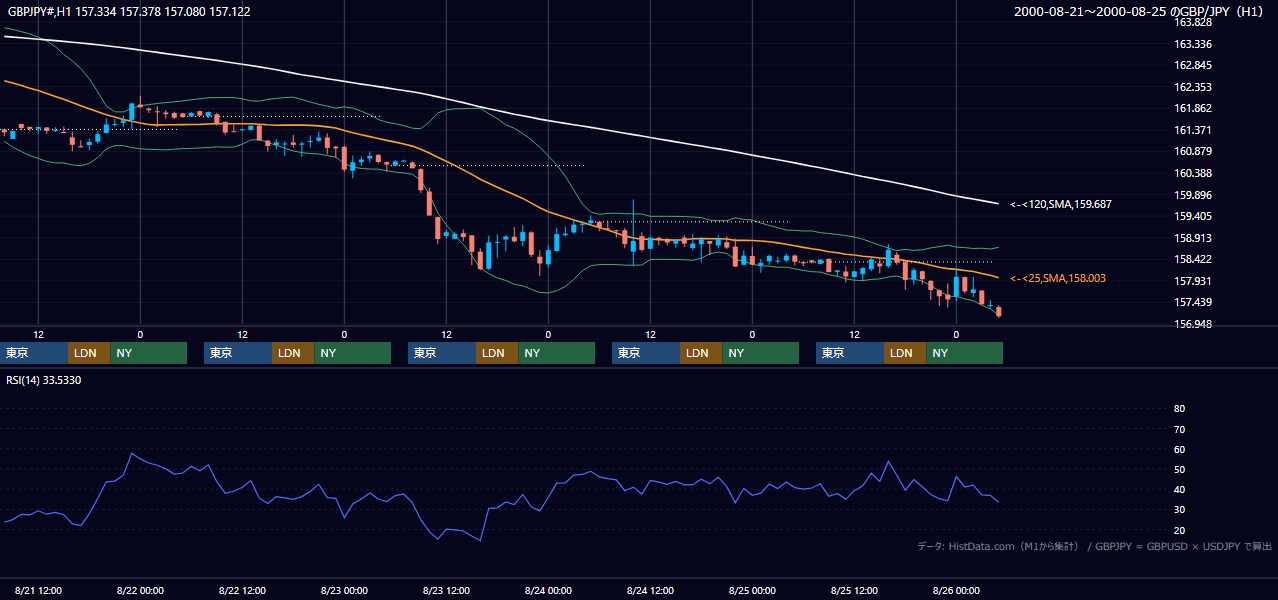This screenshot has width=1278, height=600.
Task: Click the 157.931 price axis label
Action: click(1193, 281)
